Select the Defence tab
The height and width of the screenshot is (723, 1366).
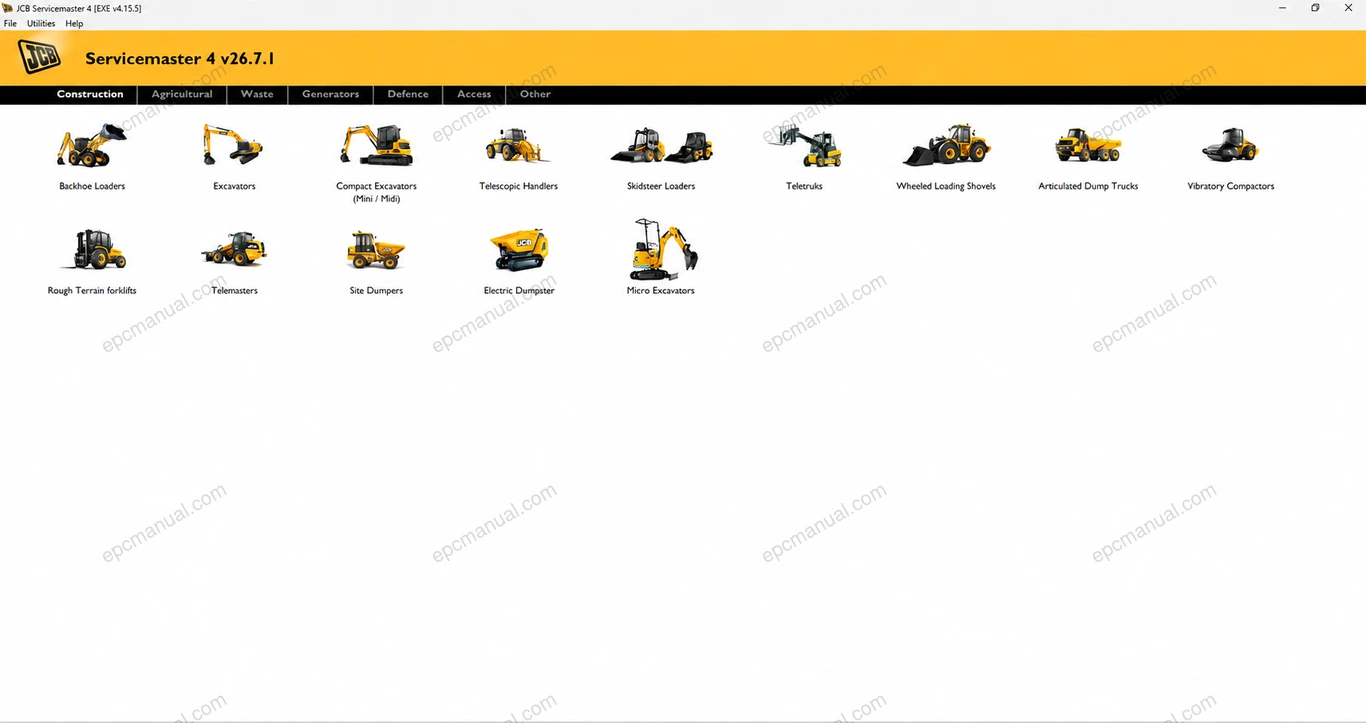point(408,94)
